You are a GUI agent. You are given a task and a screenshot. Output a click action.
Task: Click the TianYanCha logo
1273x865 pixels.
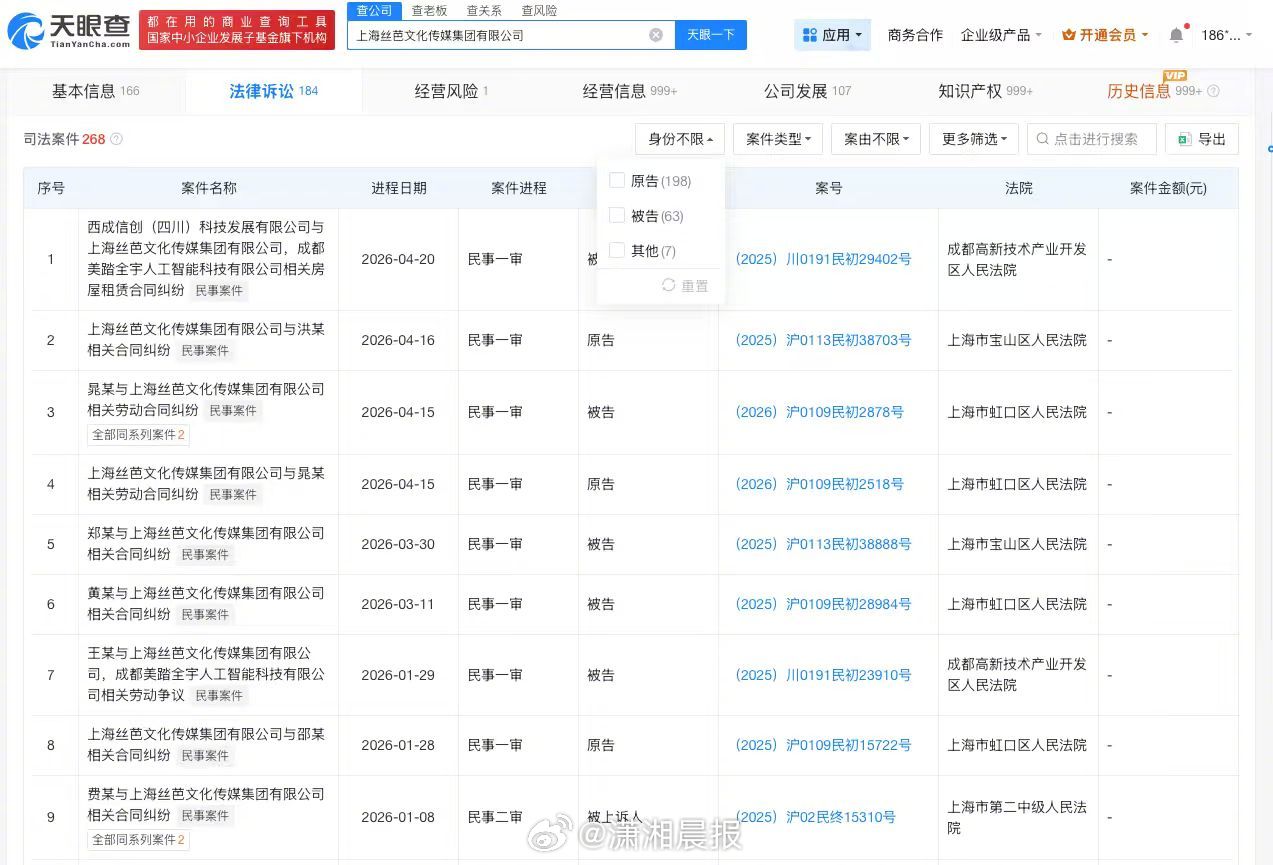point(69,32)
